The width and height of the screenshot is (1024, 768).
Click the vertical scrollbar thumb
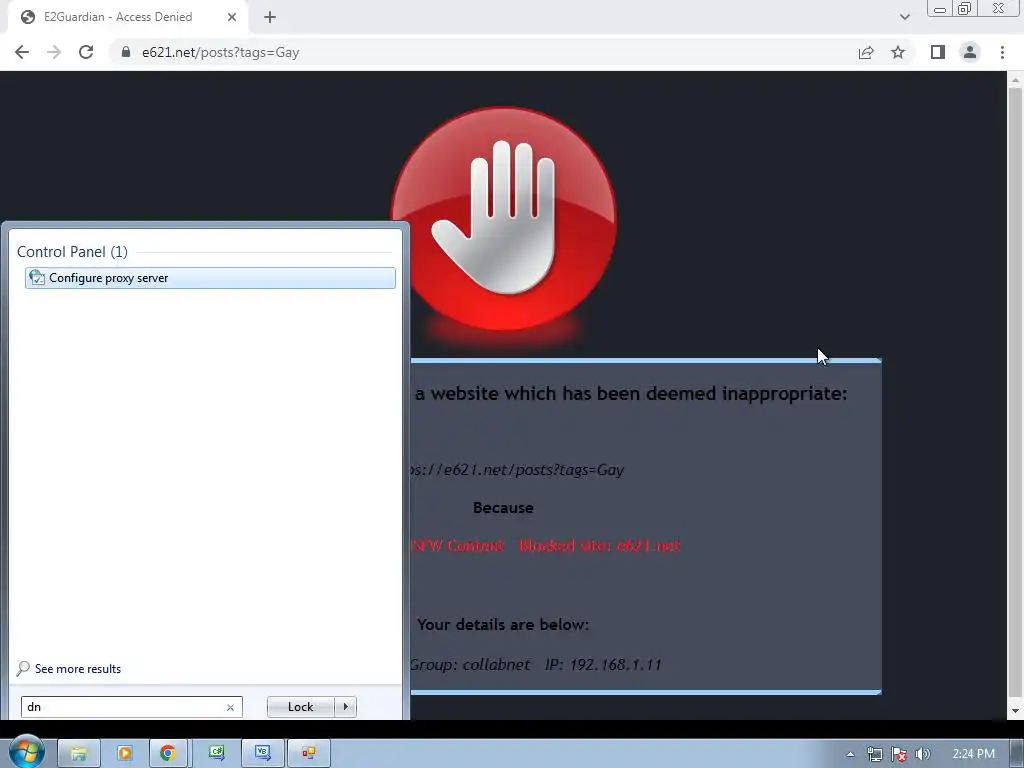[x=1015, y=394]
